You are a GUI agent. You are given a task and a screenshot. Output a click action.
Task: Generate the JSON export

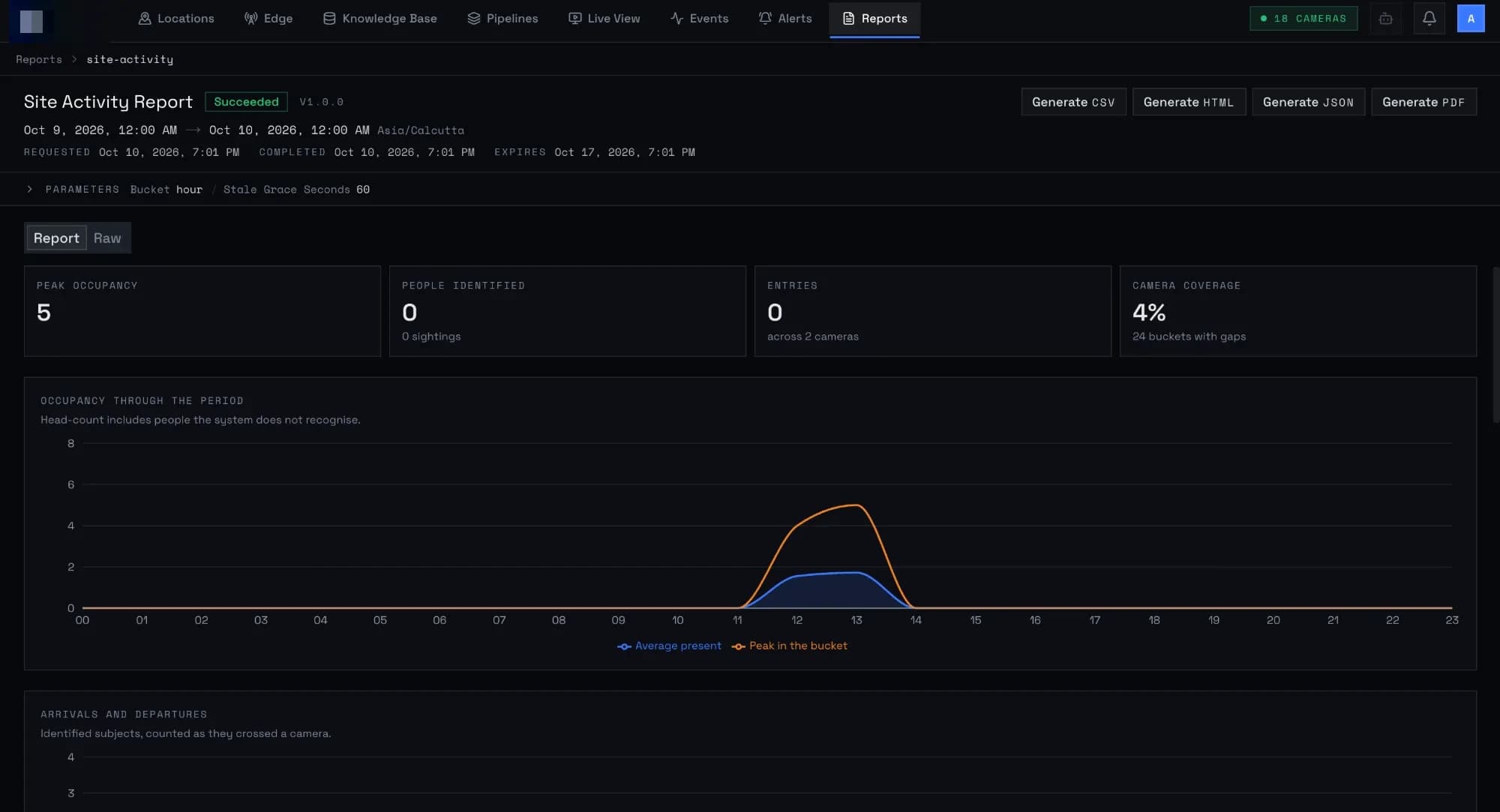click(x=1308, y=102)
